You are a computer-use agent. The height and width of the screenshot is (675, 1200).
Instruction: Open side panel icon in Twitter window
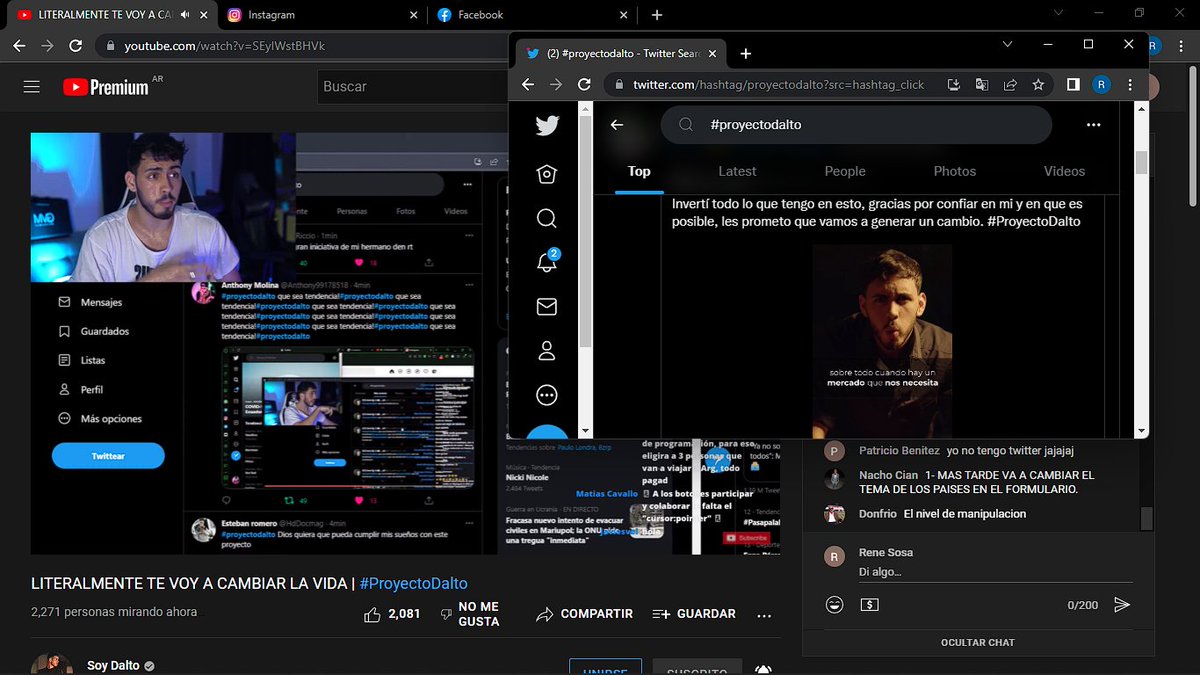(x=1073, y=85)
